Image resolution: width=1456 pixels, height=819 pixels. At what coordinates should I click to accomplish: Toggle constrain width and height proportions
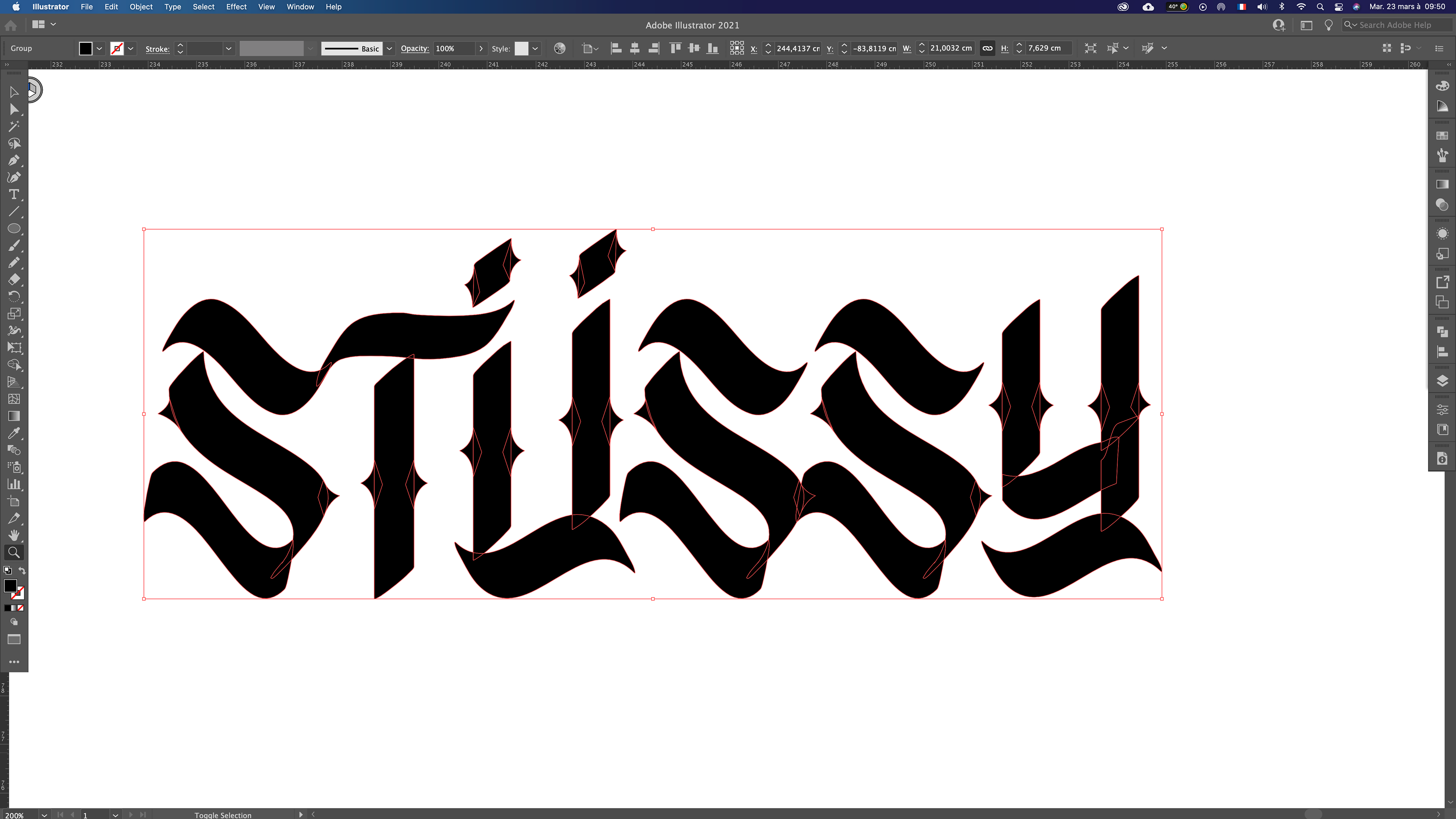[x=987, y=49]
